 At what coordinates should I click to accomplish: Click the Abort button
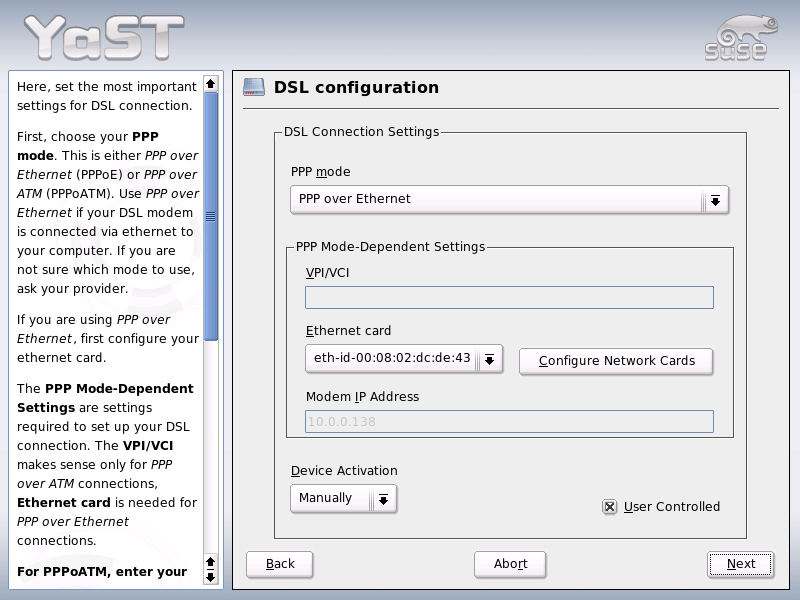point(510,564)
